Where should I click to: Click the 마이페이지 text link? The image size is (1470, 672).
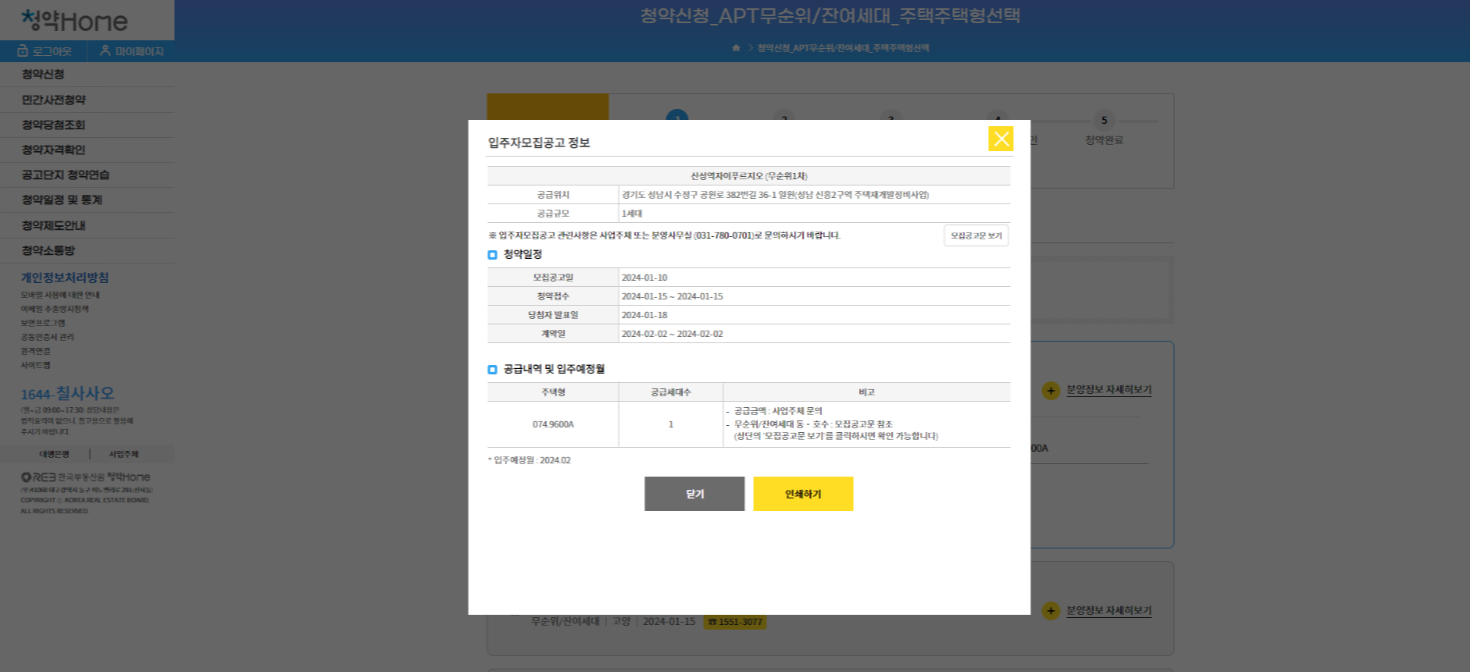[139, 51]
